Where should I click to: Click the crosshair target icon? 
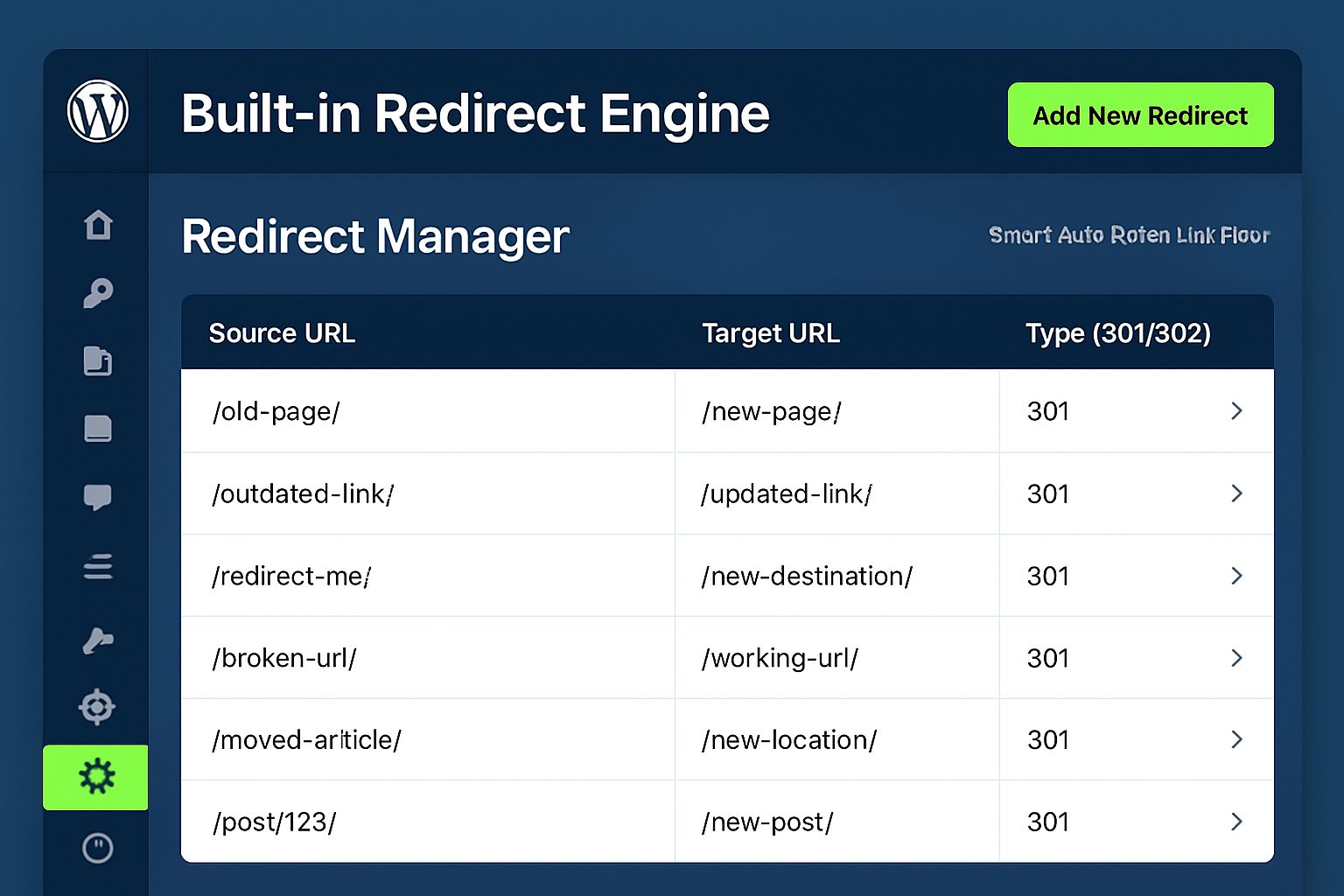tap(97, 707)
